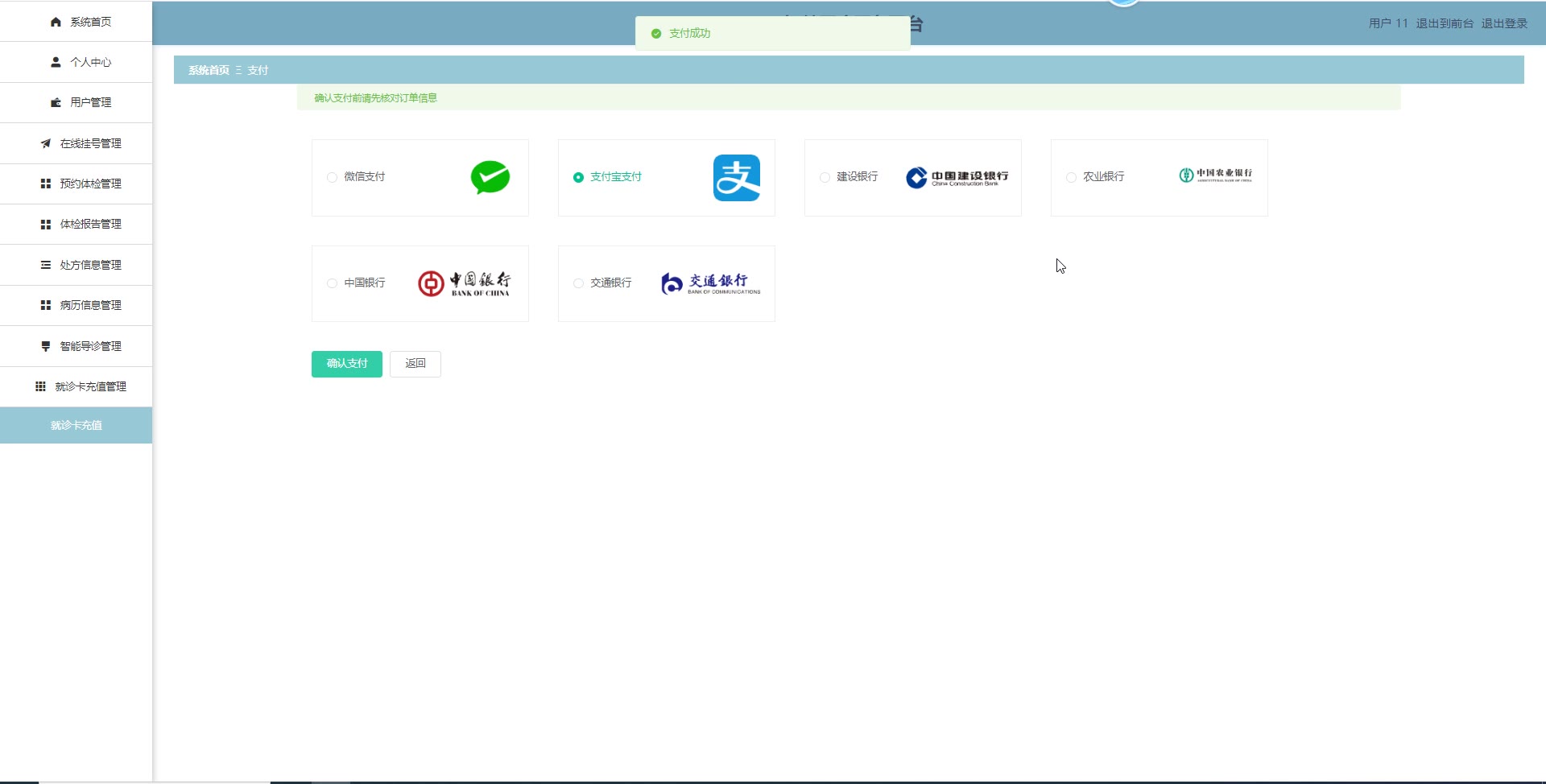Click the Bank of Communications logo
The width and height of the screenshot is (1546, 784).
711,283
